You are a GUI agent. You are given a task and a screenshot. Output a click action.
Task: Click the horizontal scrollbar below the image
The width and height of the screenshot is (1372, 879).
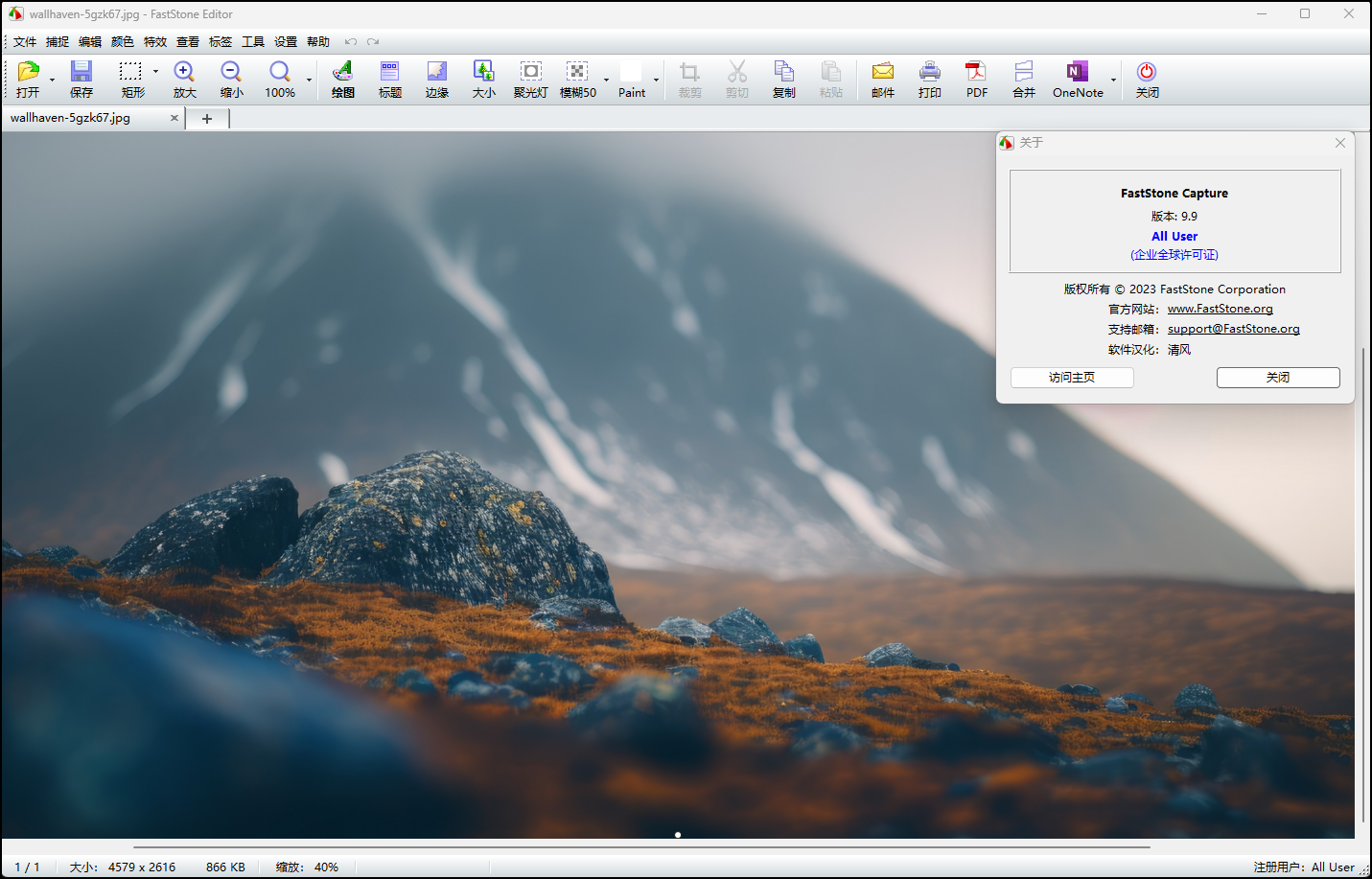(640, 847)
